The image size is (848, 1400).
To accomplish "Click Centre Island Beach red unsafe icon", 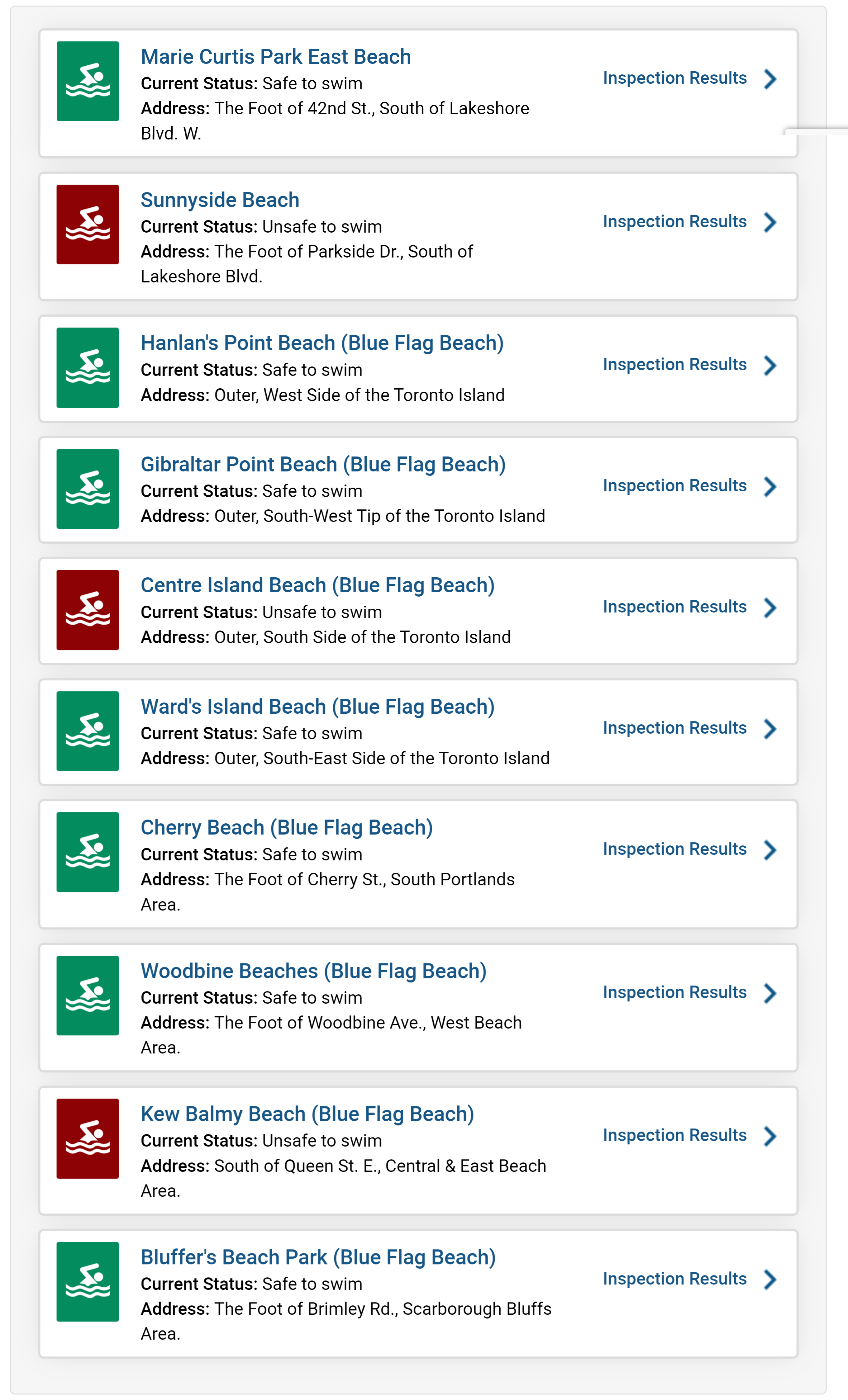I will (88, 610).
